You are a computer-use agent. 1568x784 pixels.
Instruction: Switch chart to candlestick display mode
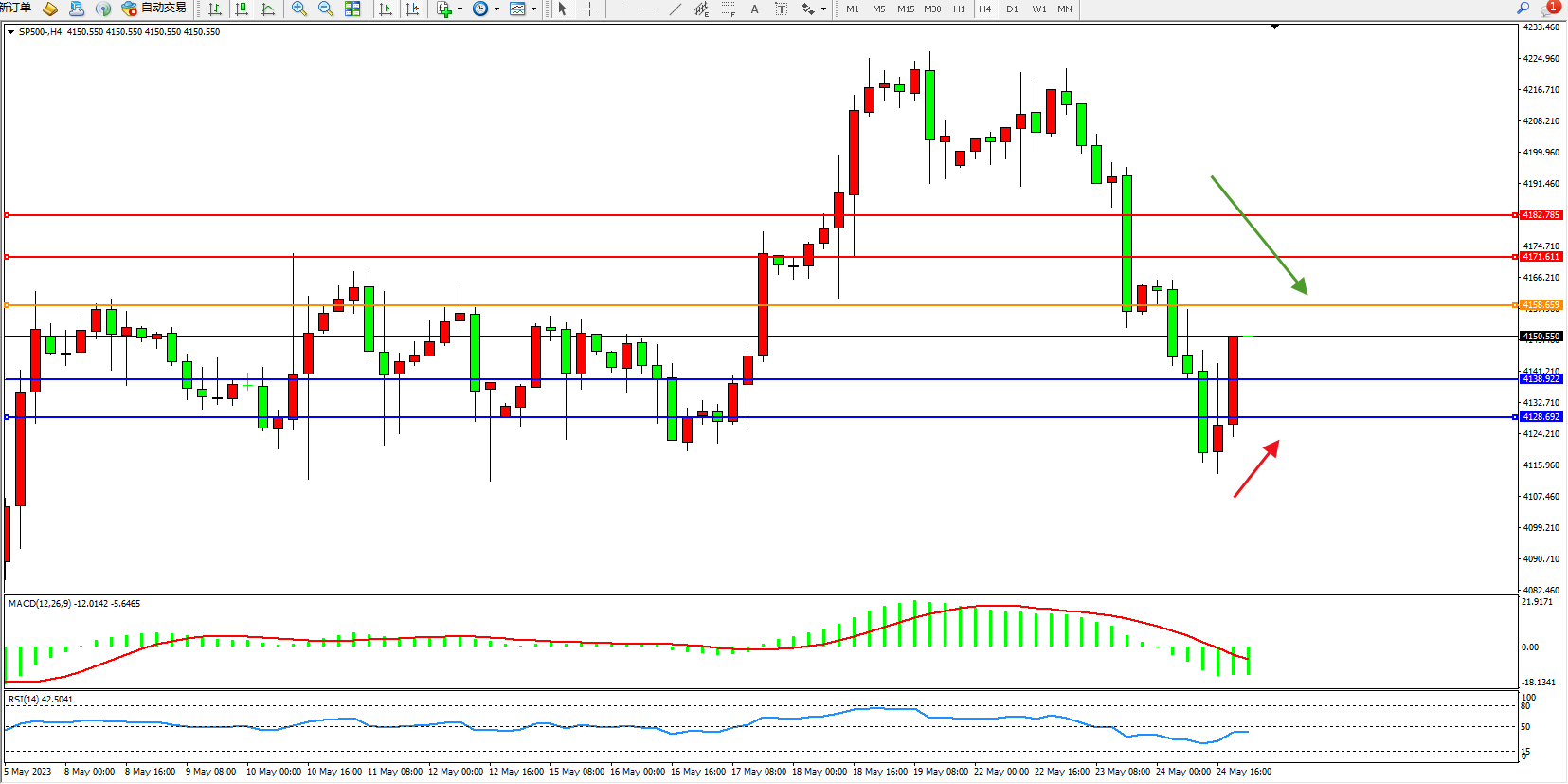pos(242,9)
